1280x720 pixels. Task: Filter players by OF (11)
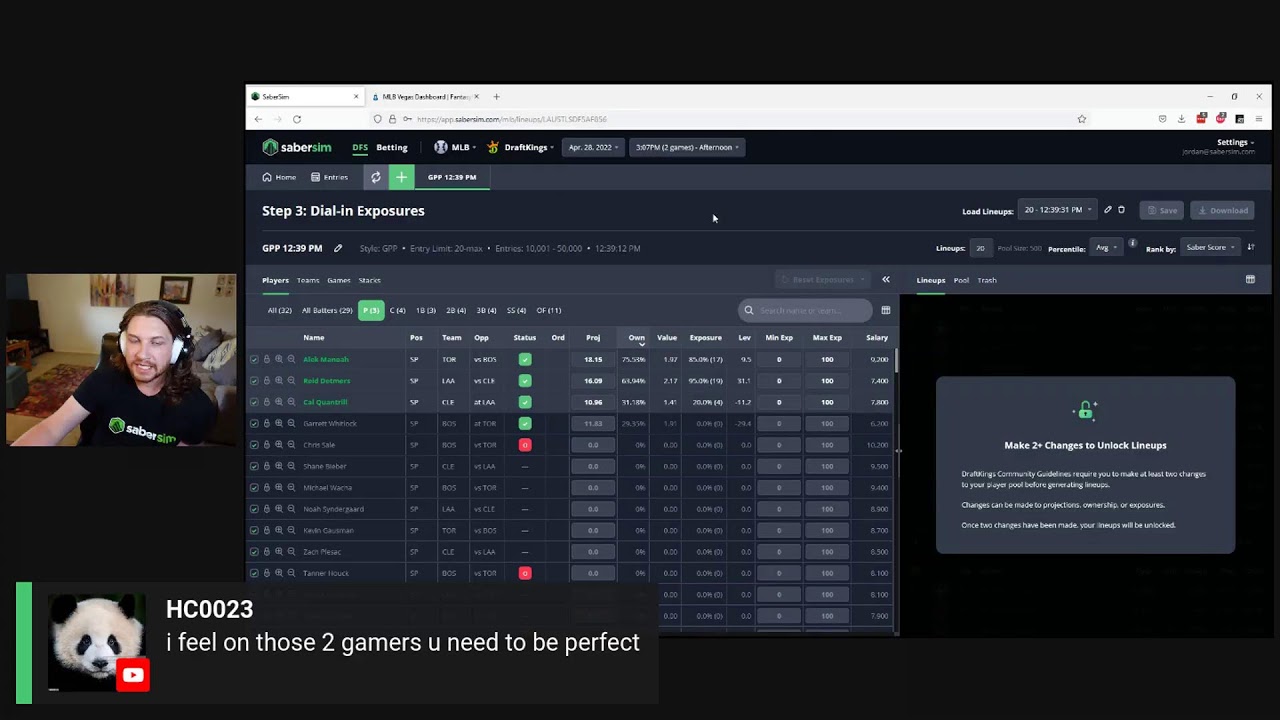click(549, 310)
